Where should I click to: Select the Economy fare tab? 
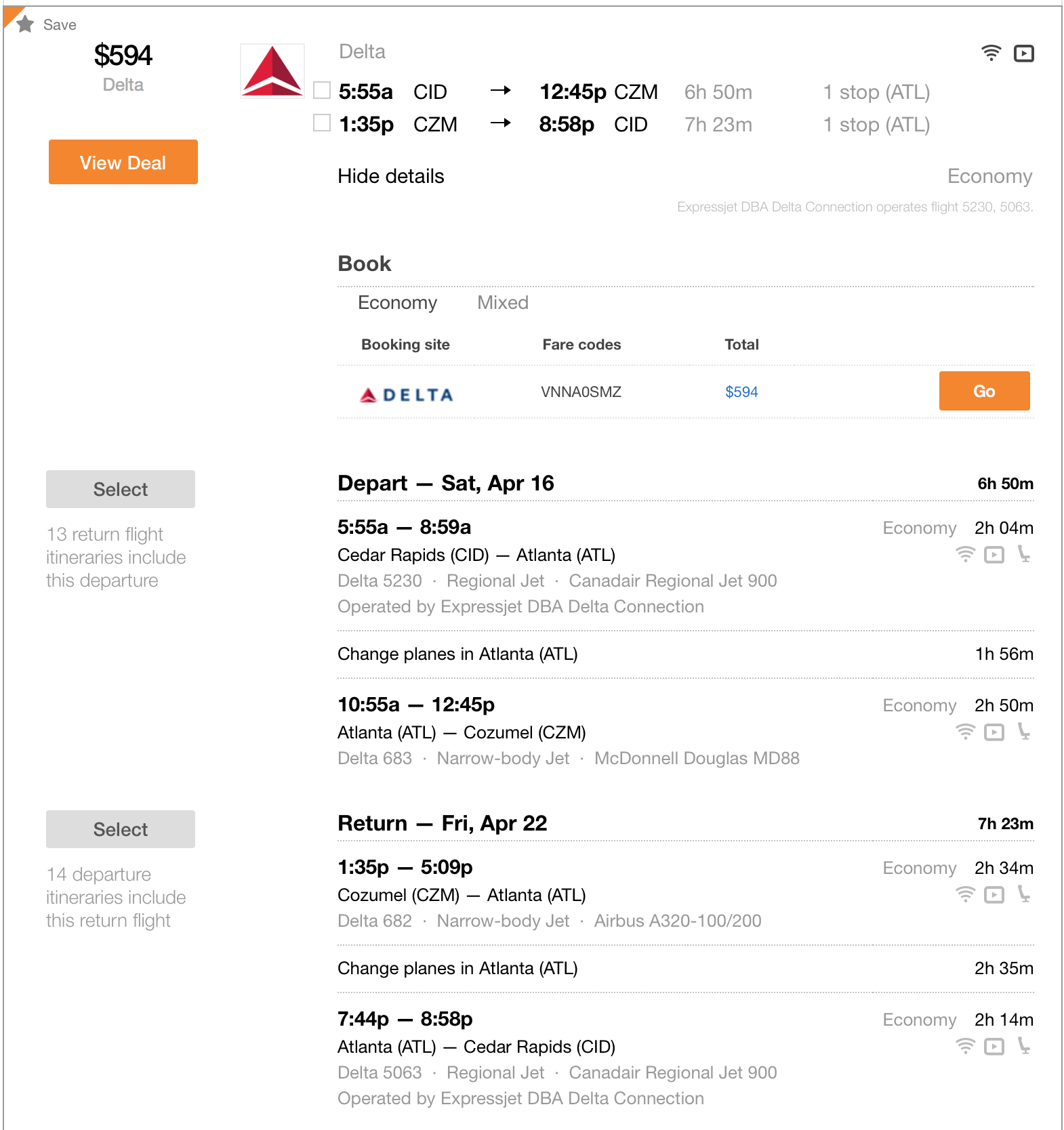coord(398,303)
